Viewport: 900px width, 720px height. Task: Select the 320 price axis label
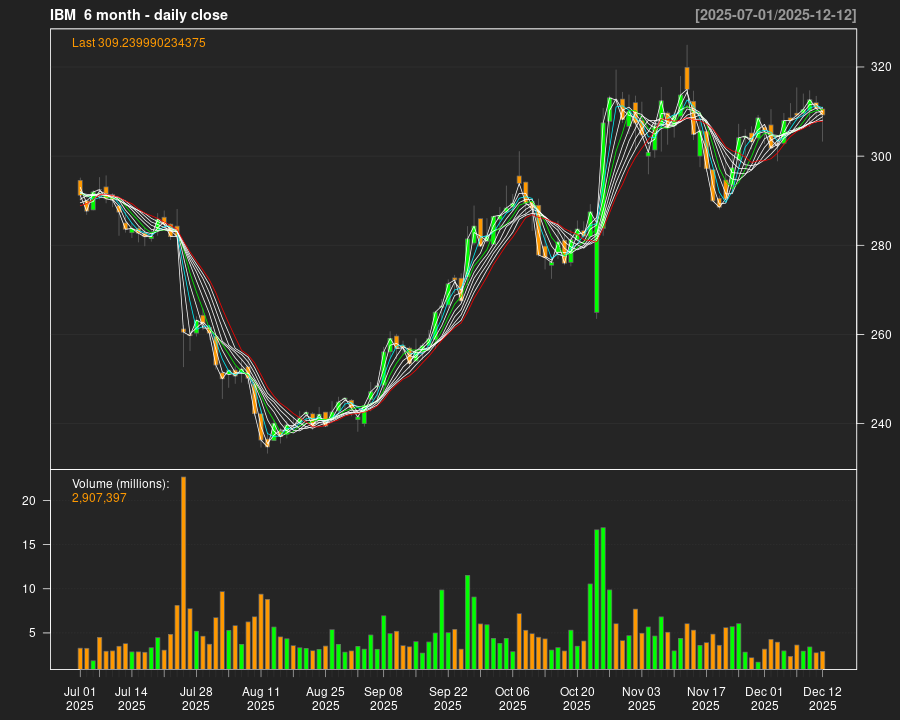pos(880,67)
